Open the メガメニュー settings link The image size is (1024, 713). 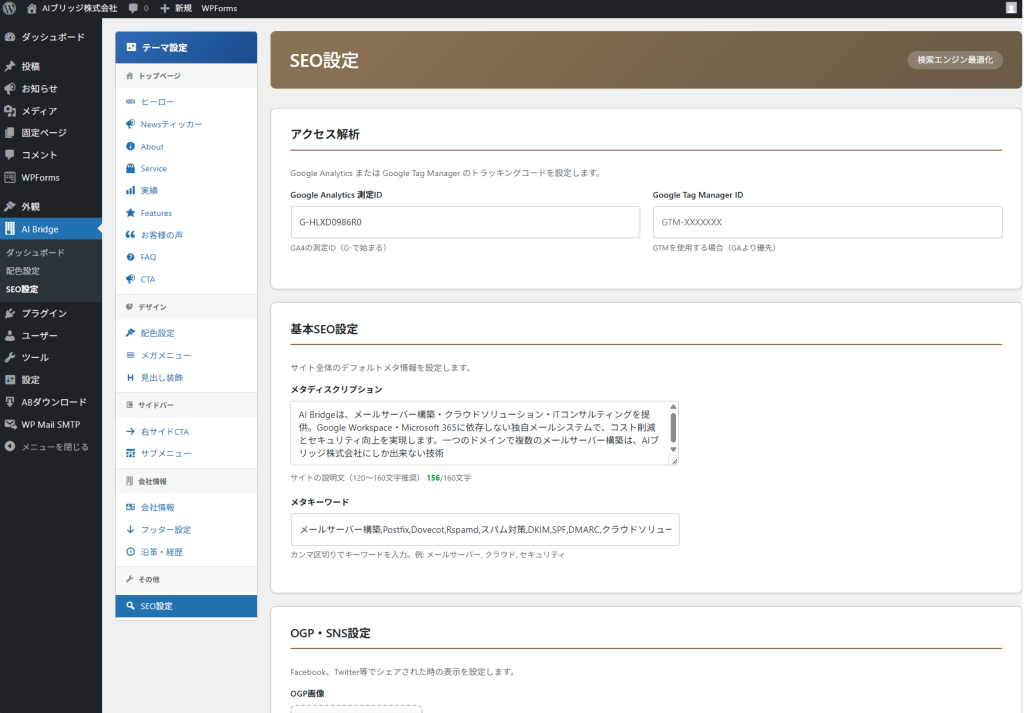(165, 356)
